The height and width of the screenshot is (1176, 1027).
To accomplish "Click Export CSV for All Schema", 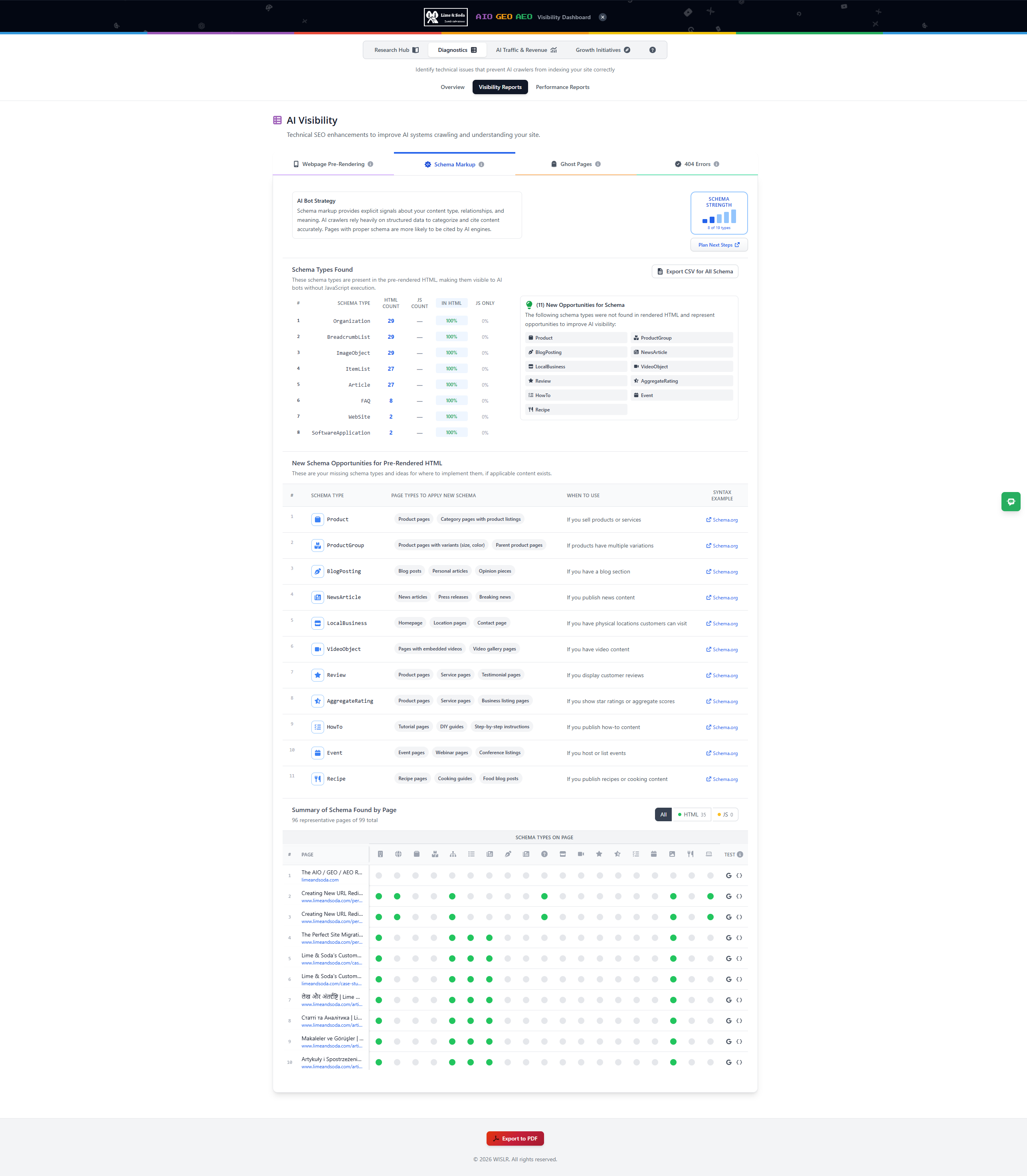I will (x=695, y=271).
